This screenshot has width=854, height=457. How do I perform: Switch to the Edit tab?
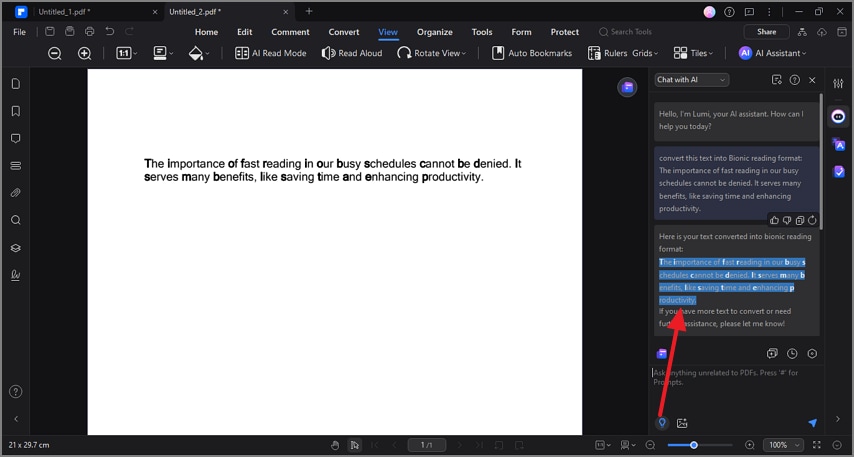(245, 32)
